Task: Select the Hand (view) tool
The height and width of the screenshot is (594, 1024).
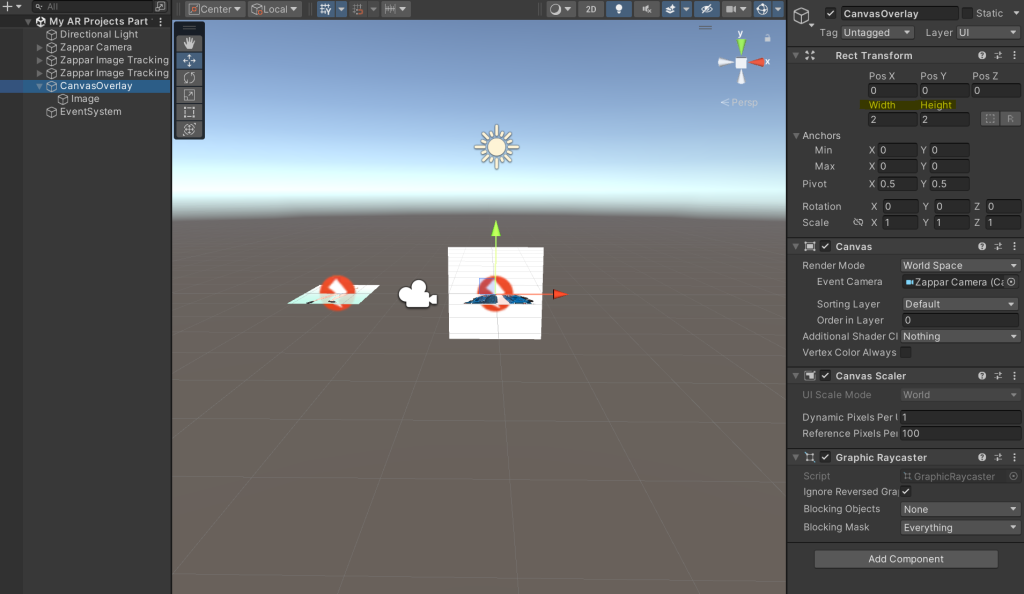Action: 189,44
